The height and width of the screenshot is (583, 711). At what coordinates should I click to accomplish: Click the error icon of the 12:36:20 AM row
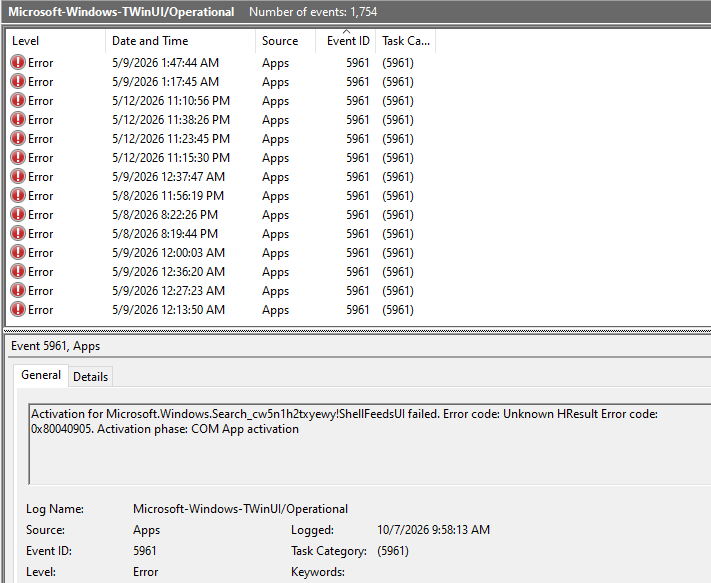[x=18, y=272]
